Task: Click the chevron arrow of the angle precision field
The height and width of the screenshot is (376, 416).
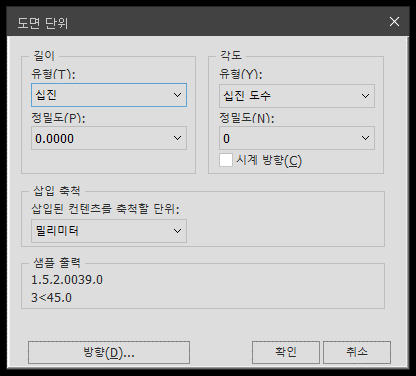Action: 365,138
